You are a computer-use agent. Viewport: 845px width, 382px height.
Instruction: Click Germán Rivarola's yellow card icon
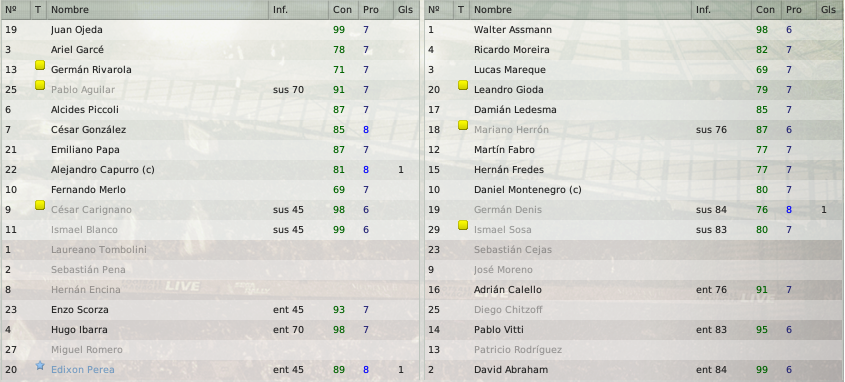(39, 65)
